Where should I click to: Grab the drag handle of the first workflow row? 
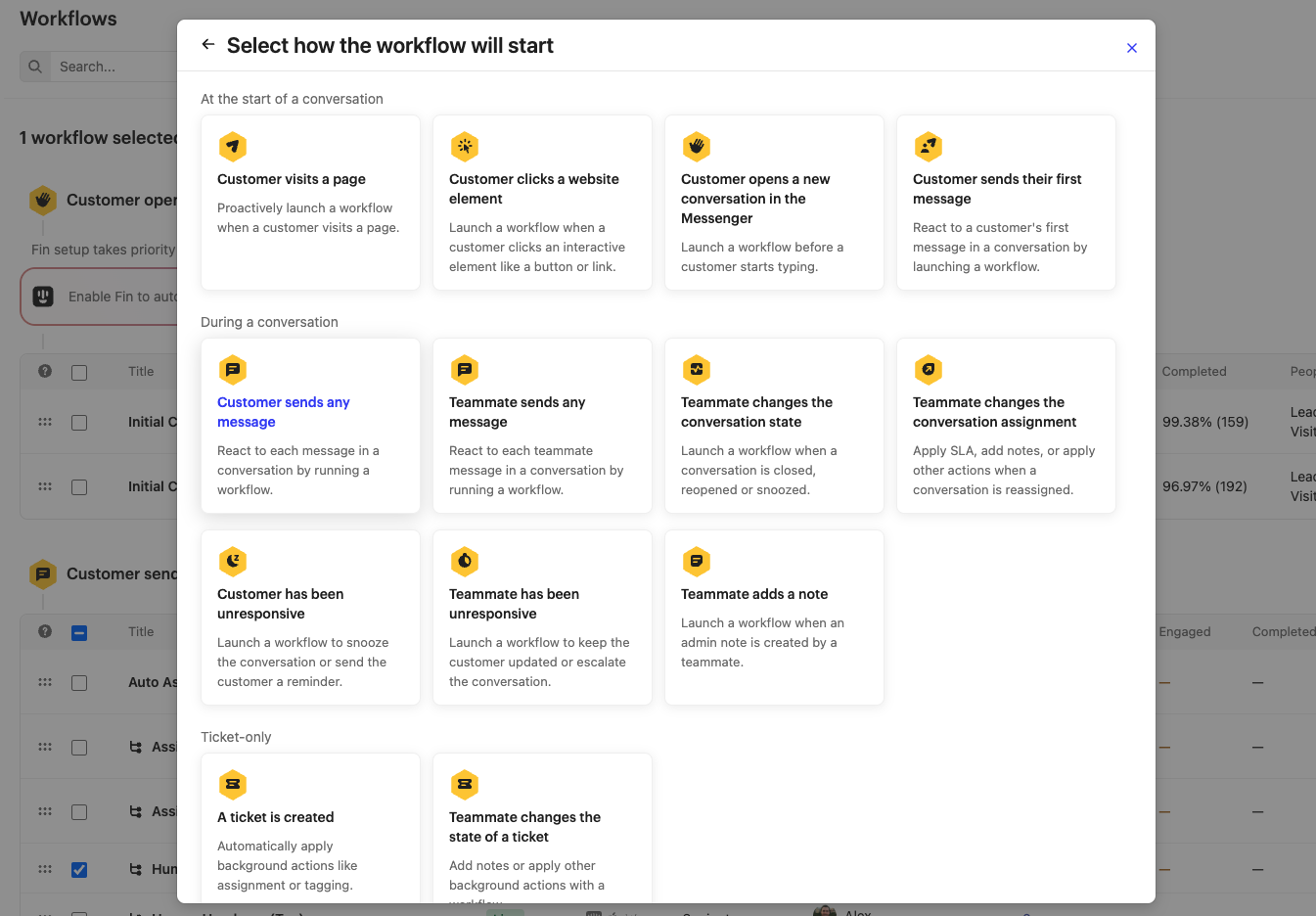[45, 422]
